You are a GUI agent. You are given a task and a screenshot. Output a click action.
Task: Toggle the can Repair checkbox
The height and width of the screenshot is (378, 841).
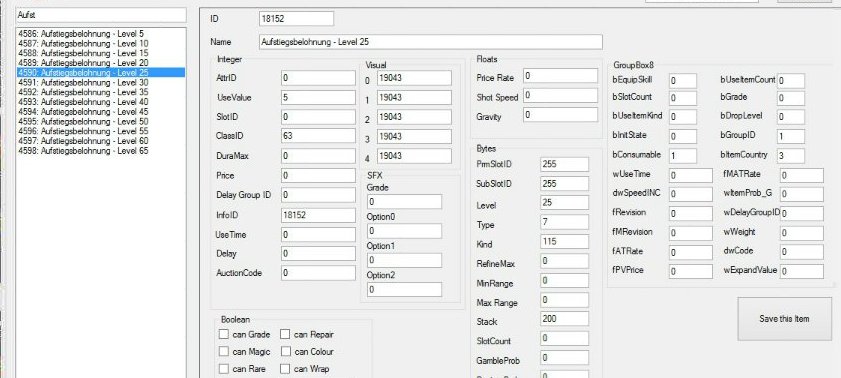tap(285, 335)
